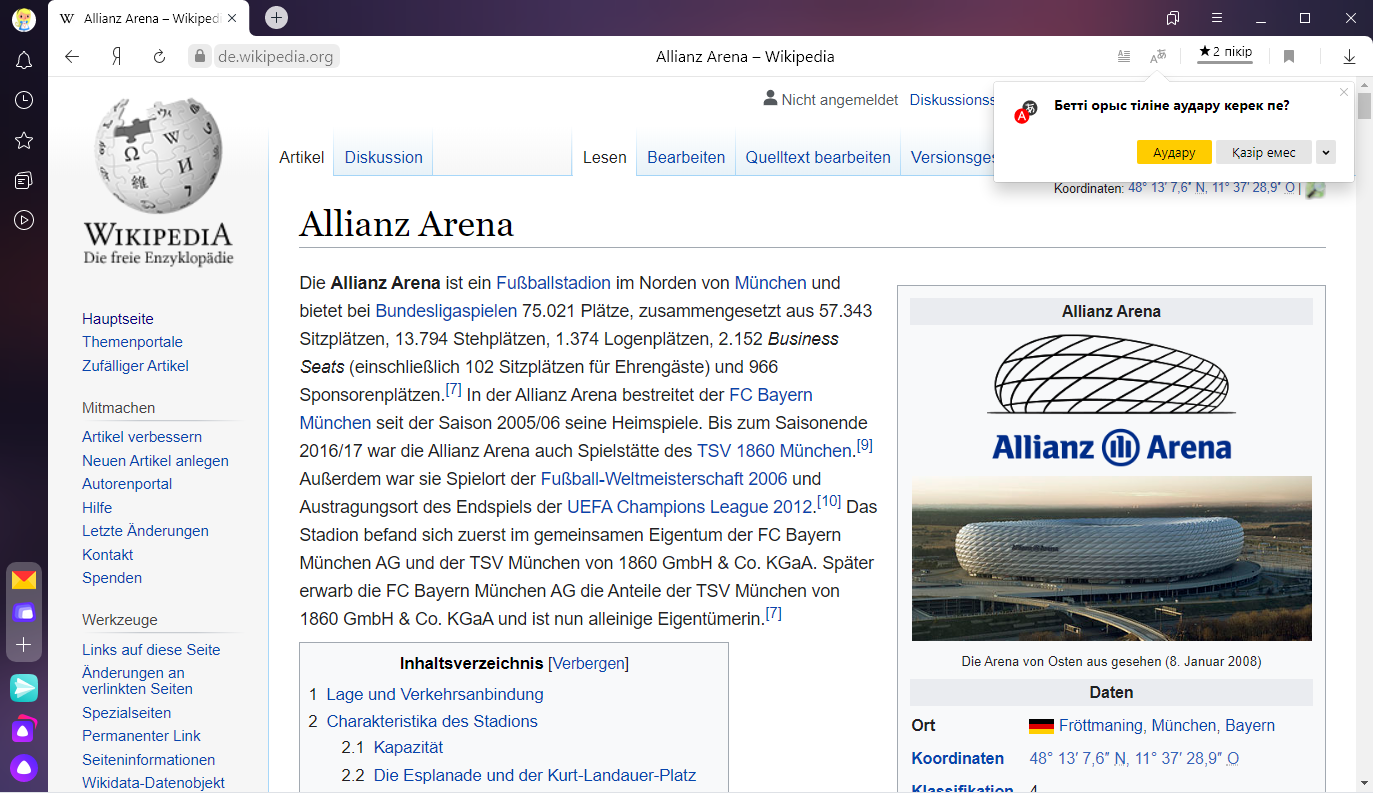Open the stadium photo thumbnail
Image resolution: width=1373 pixels, height=793 pixels.
click(x=1111, y=558)
